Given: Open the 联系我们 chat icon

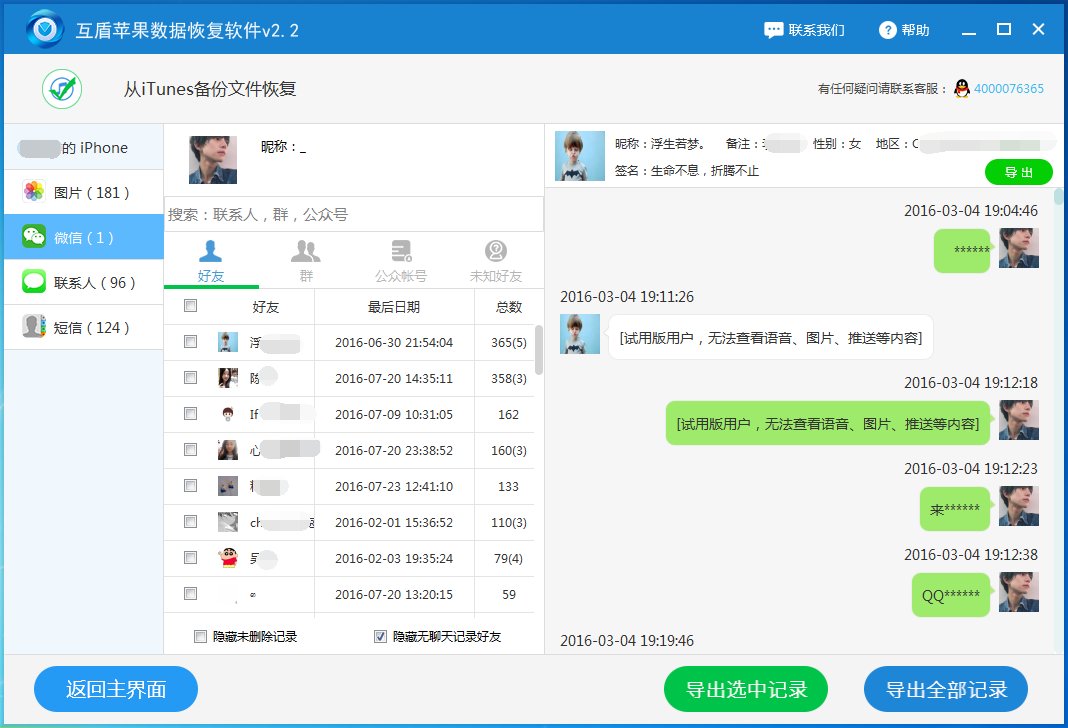Looking at the screenshot, I should click(x=774, y=30).
